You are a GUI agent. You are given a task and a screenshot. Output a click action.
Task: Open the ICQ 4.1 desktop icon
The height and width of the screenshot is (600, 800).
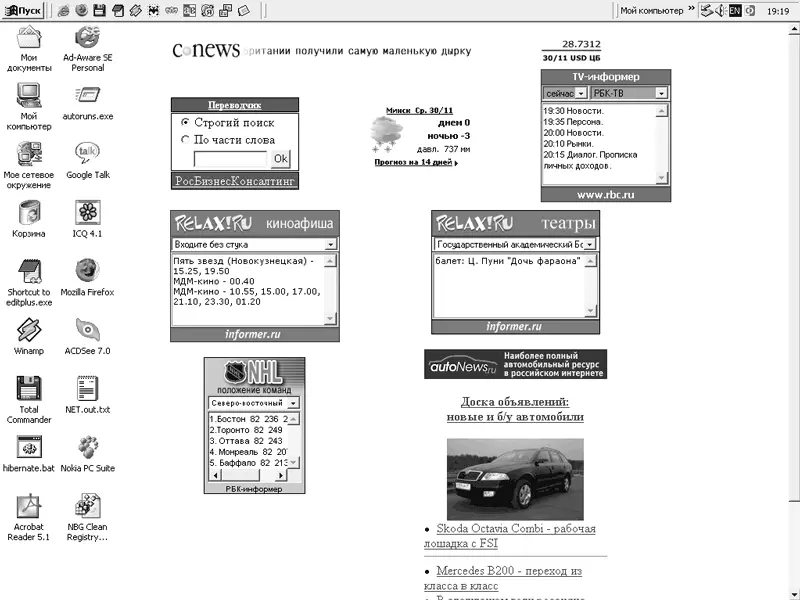pos(87,212)
